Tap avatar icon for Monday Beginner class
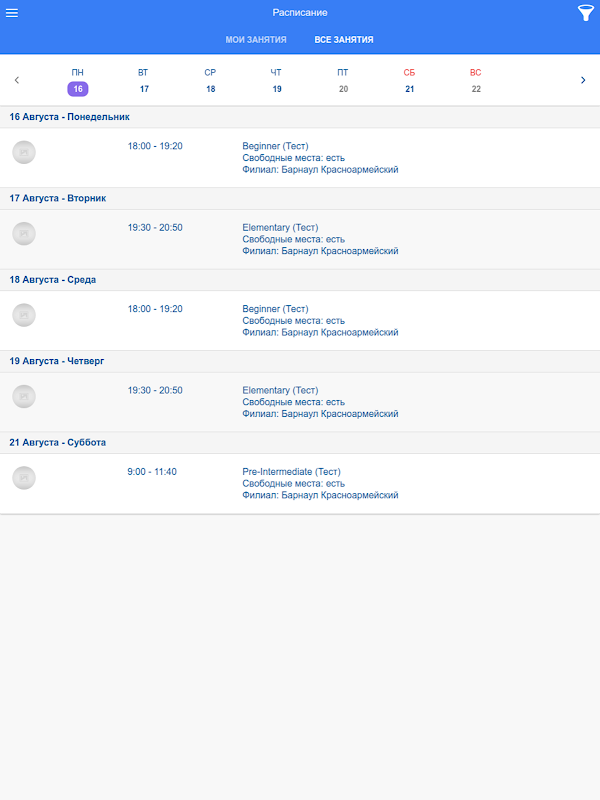Image resolution: width=600 pixels, height=800 pixels. tap(25, 152)
